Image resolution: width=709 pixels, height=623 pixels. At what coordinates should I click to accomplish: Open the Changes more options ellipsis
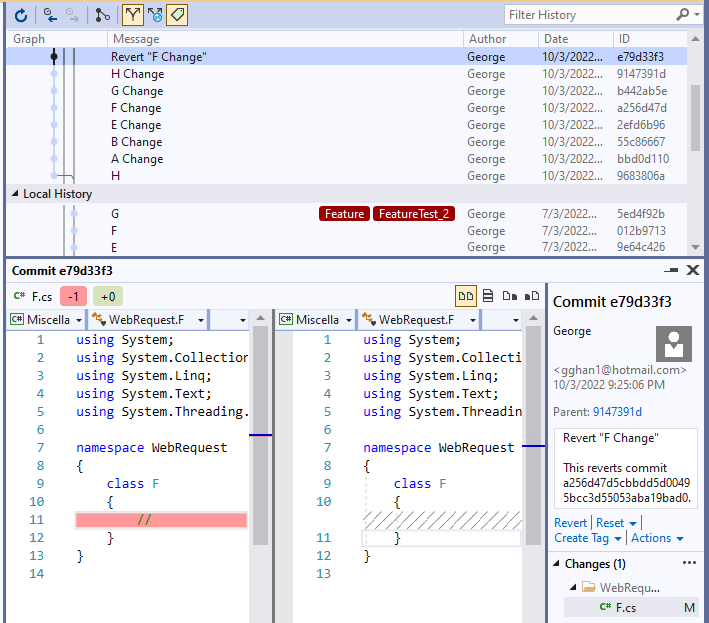(x=688, y=563)
